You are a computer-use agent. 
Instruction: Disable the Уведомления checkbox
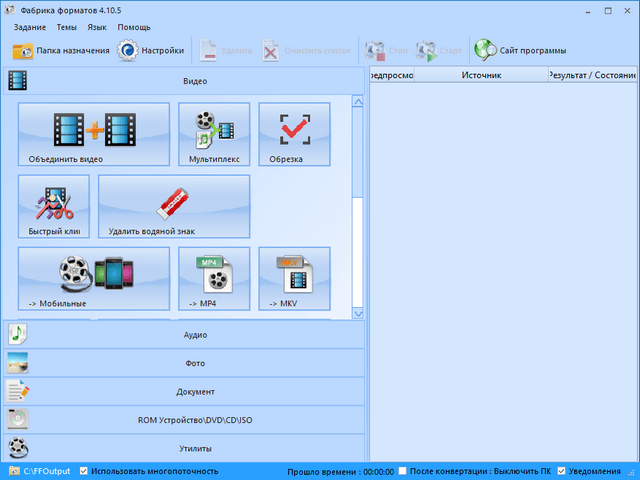562,470
